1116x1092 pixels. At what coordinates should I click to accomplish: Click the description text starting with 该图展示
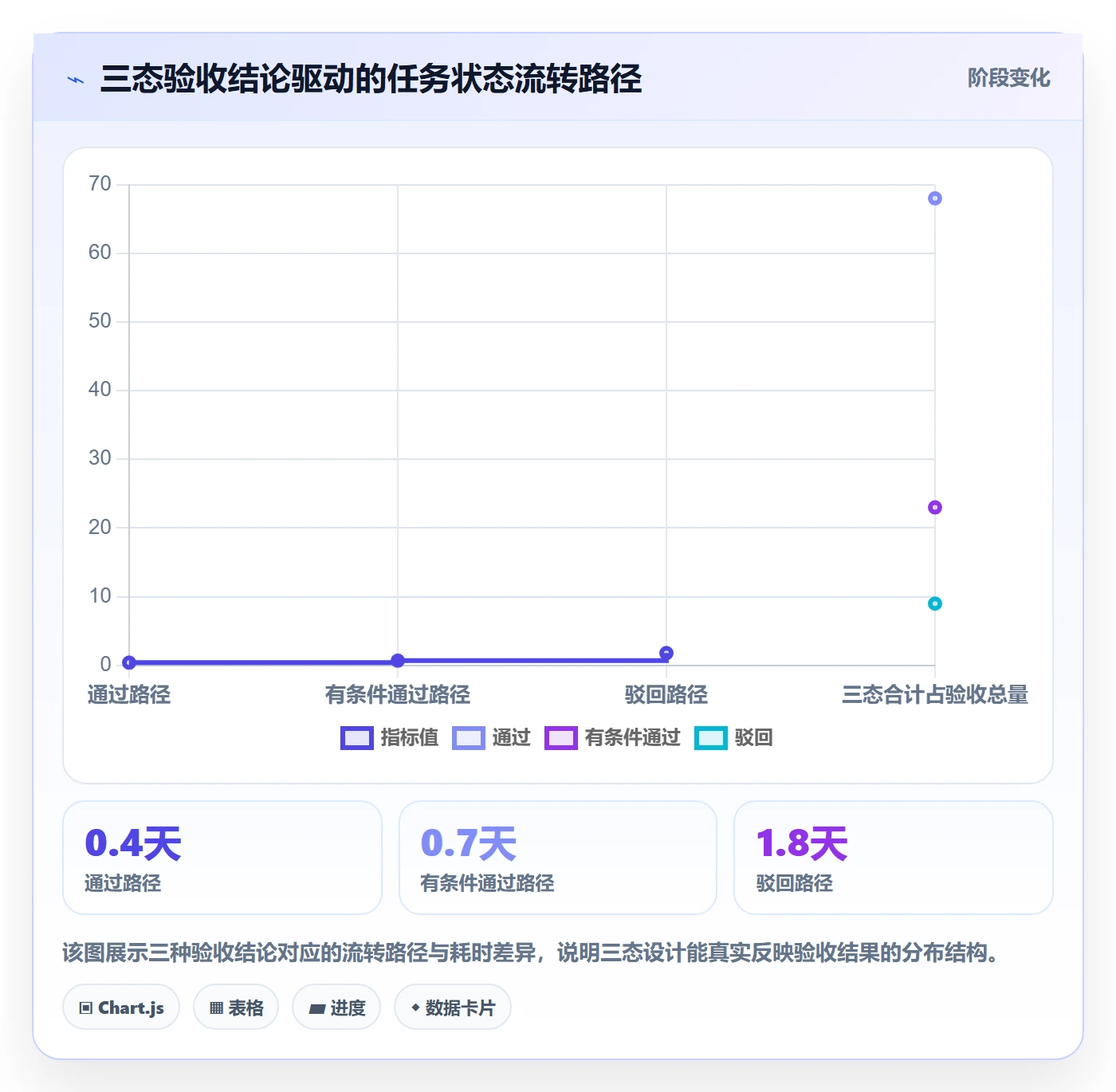[x=531, y=953]
